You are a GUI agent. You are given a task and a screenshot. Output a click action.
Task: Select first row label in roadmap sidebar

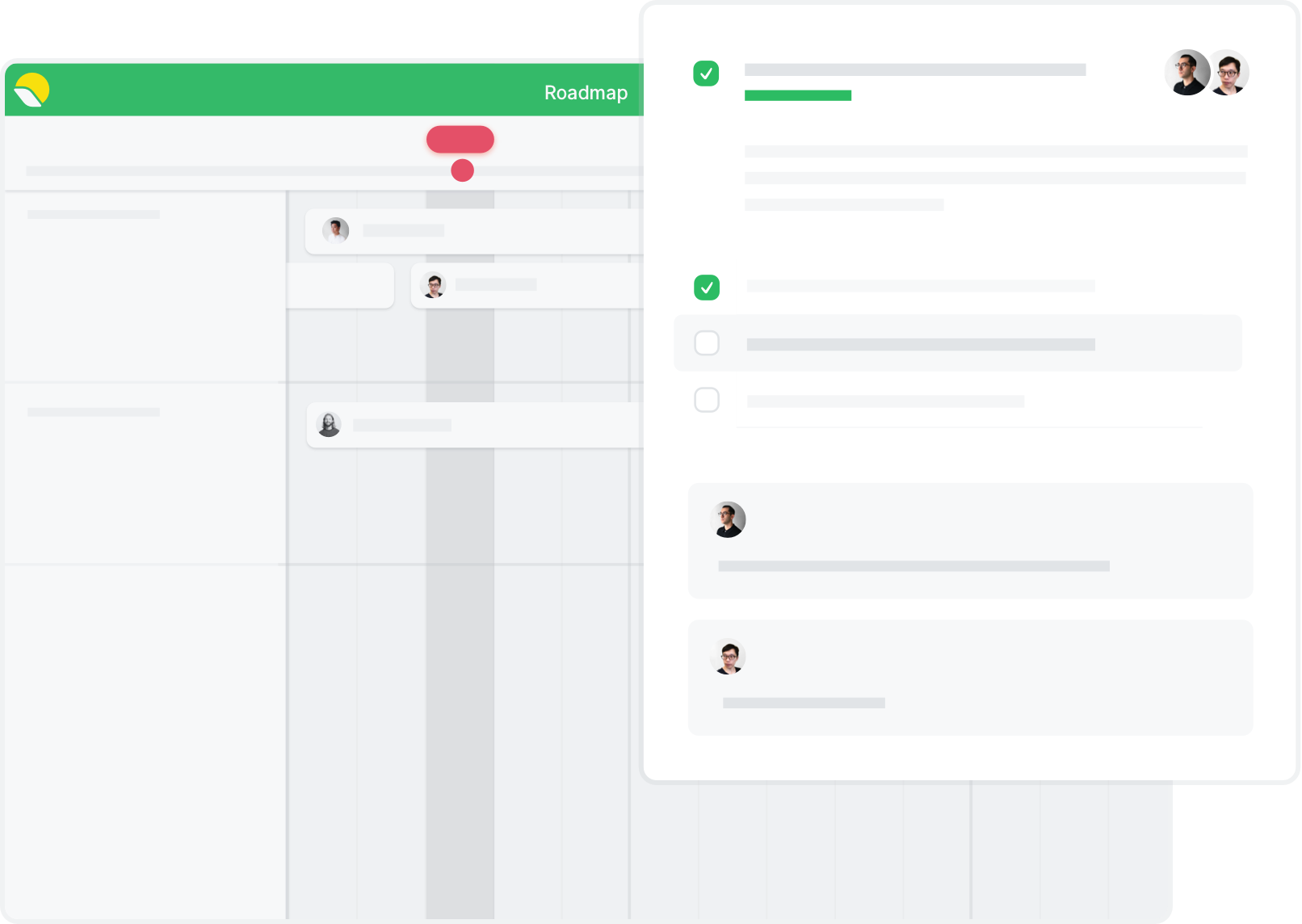pyautogui.click(x=94, y=215)
